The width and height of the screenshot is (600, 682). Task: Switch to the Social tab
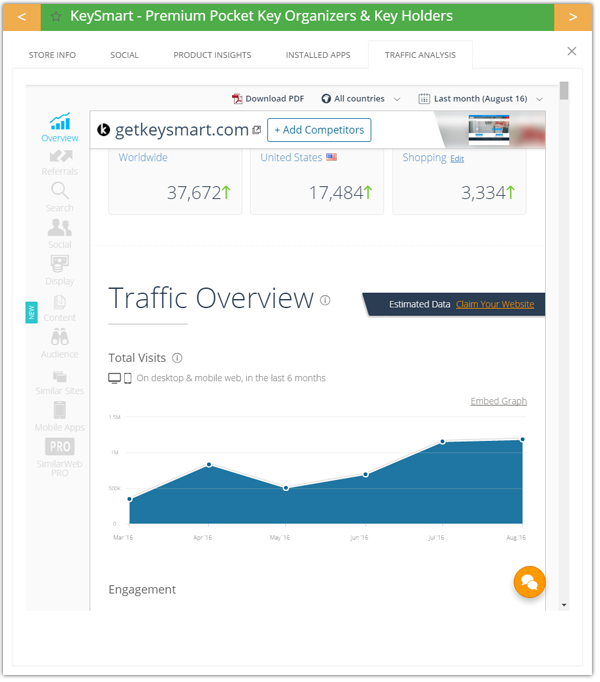tap(124, 55)
